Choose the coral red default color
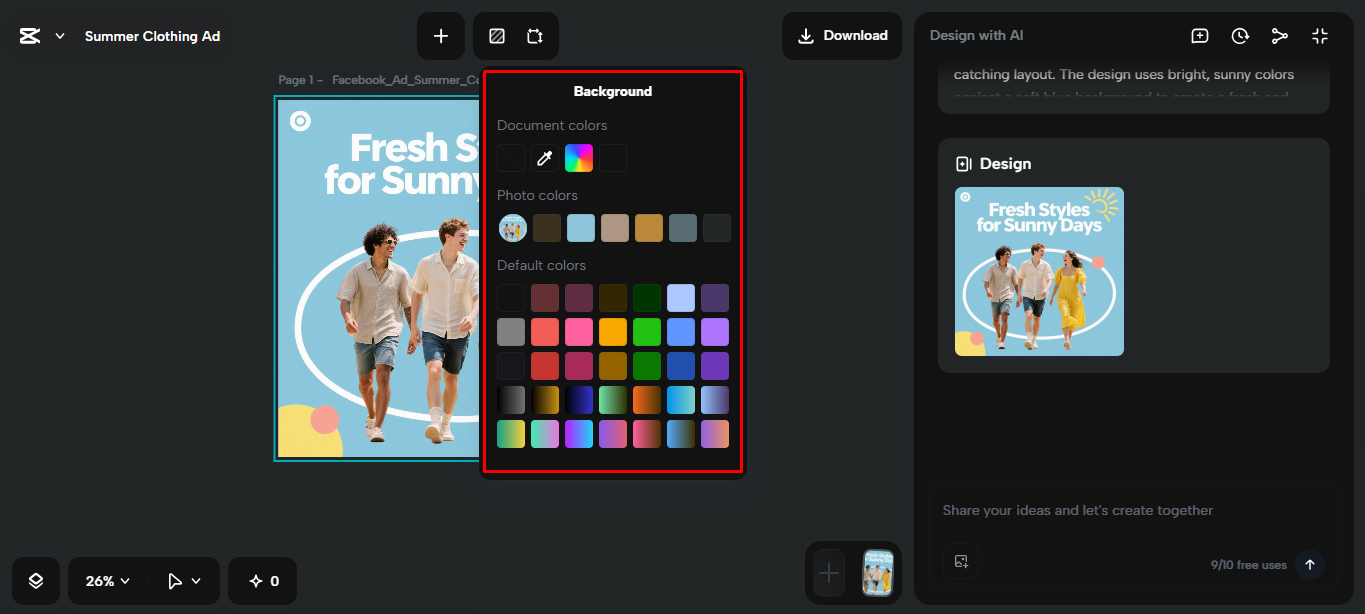The width and height of the screenshot is (1365, 614). click(545, 332)
